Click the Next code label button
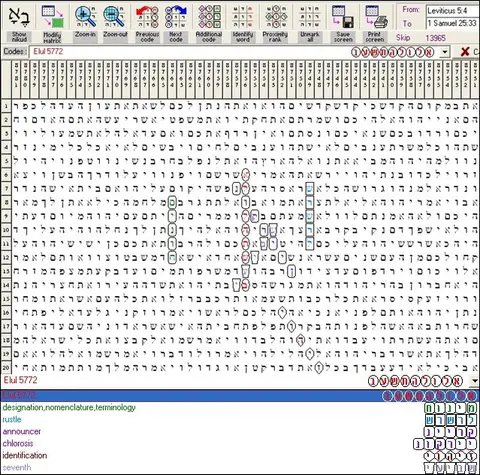The height and width of the screenshot is (475, 480). pos(176,37)
